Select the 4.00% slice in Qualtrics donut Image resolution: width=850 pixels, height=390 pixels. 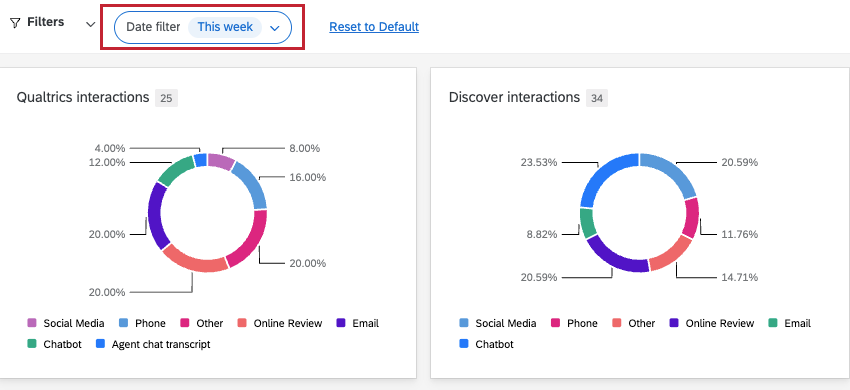tap(201, 160)
